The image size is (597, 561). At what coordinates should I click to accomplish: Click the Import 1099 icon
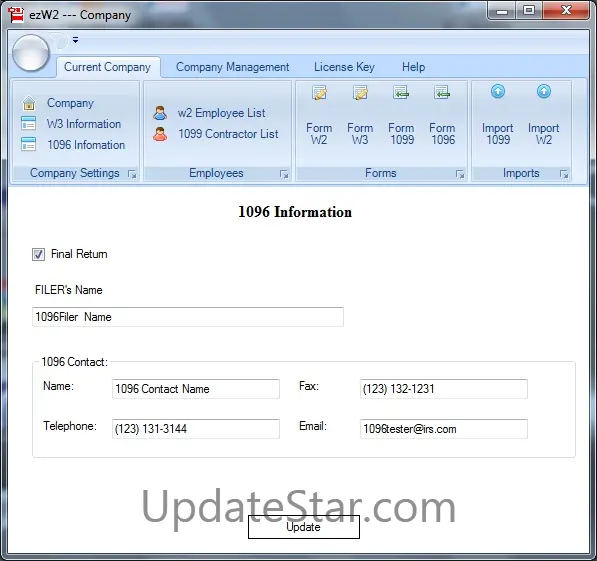click(498, 91)
